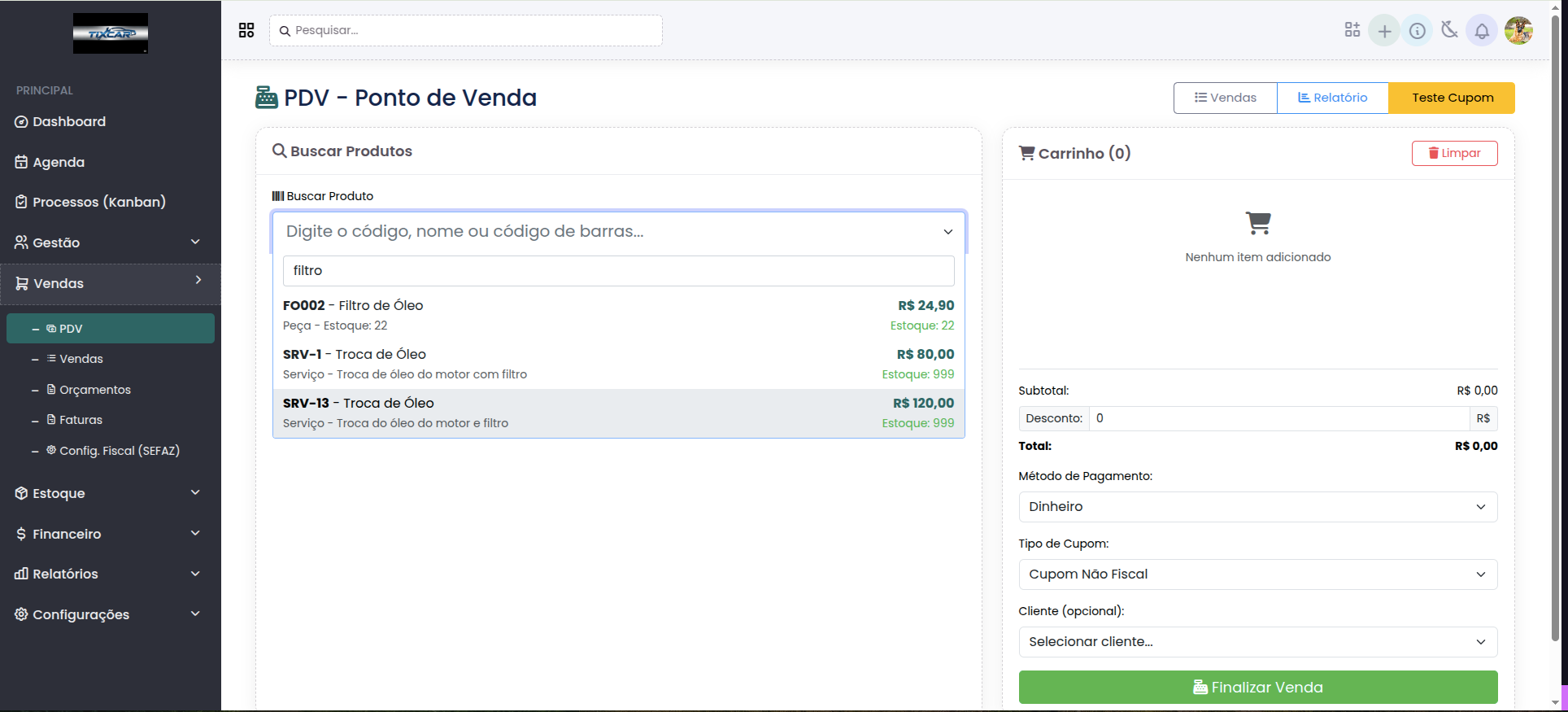This screenshot has width=1568, height=712.
Task: Select PDV submenu item
Action: click(111, 329)
